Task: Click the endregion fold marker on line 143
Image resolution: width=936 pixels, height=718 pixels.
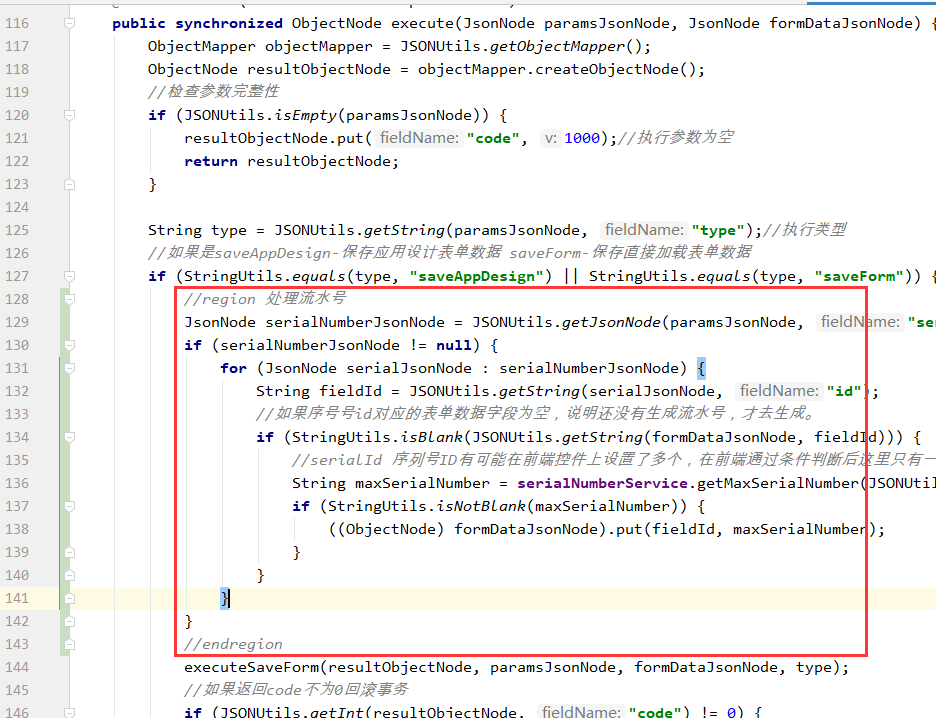Action: pyautogui.click(x=72, y=644)
